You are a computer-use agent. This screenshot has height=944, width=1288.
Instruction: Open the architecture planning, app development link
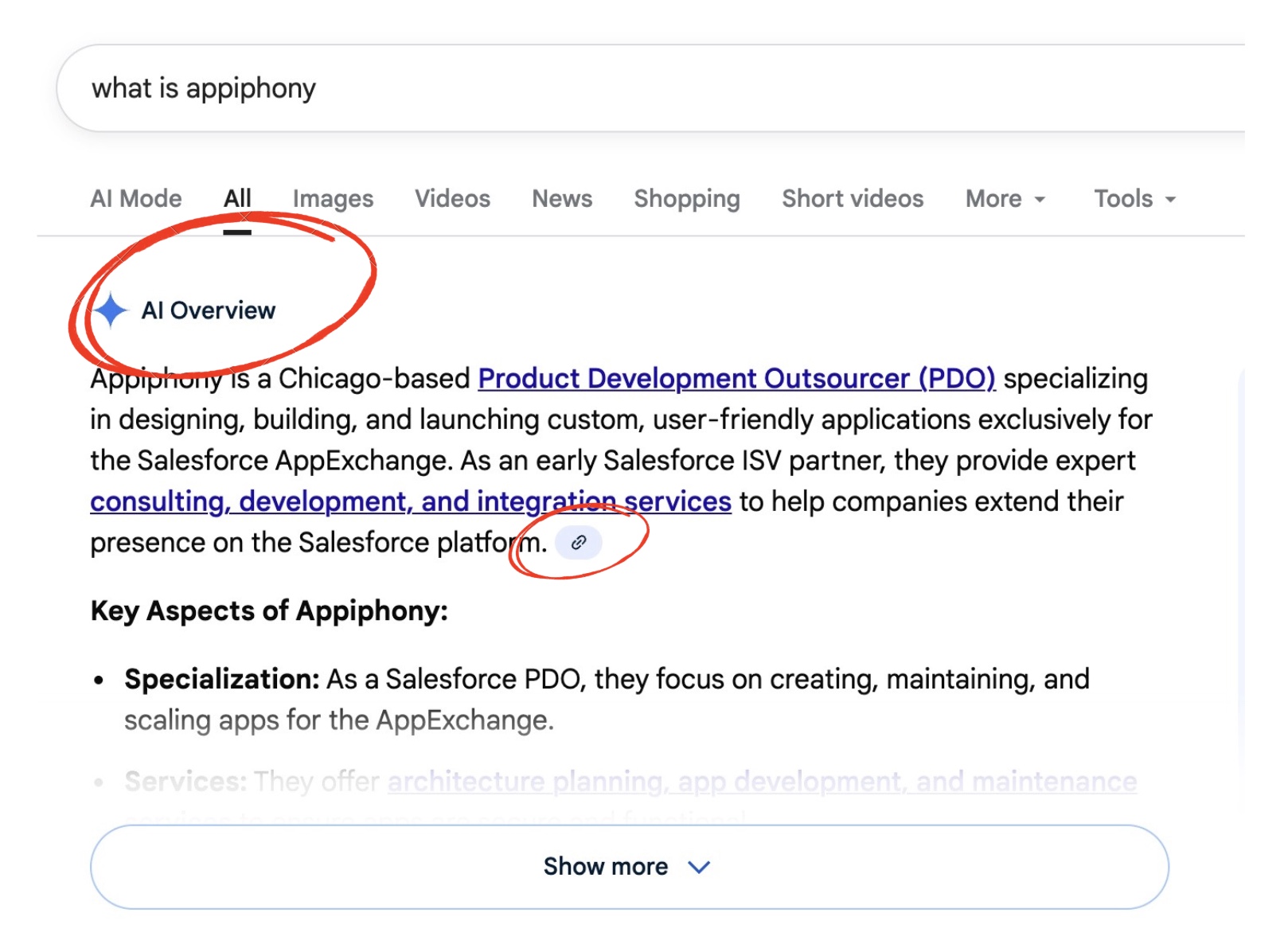click(762, 782)
